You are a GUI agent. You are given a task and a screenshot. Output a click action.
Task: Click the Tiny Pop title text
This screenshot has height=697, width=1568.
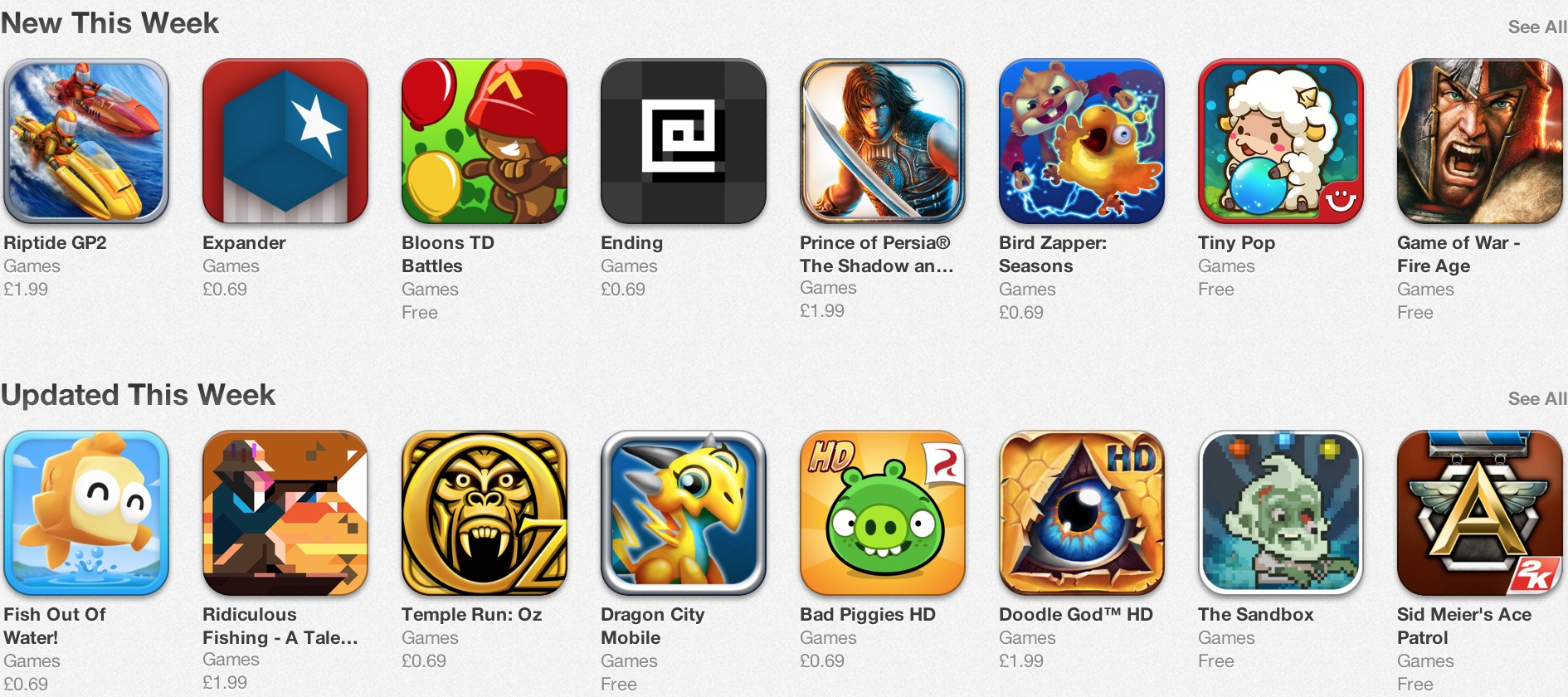click(x=1236, y=243)
